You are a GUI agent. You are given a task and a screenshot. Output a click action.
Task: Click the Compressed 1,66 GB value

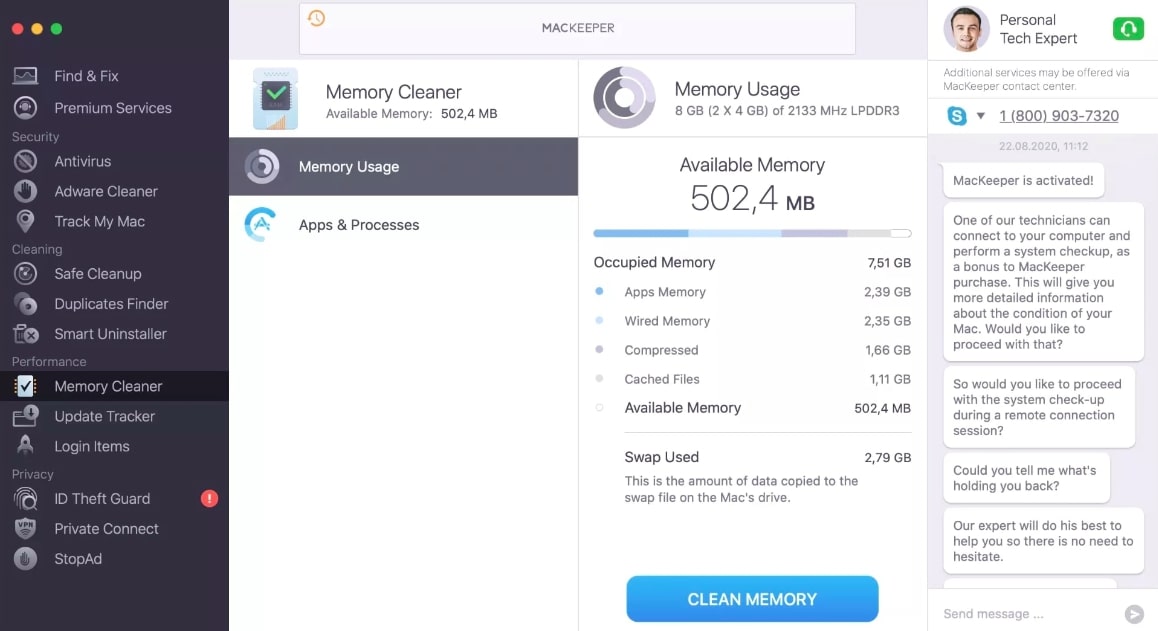pos(888,349)
